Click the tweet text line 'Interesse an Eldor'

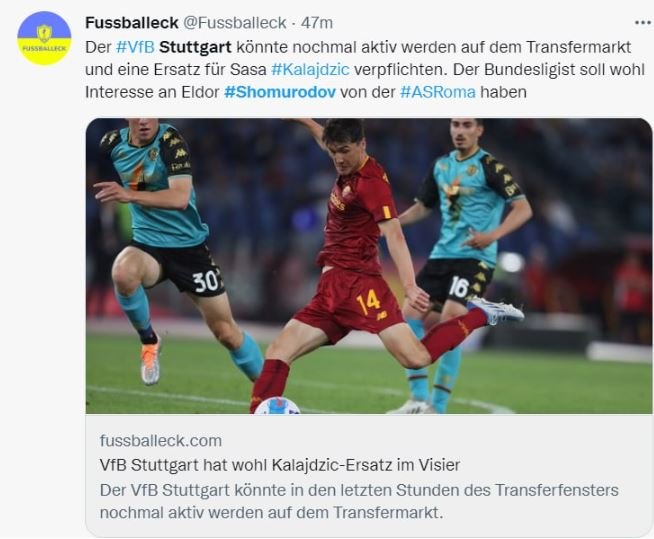pyautogui.click(x=152, y=92)
